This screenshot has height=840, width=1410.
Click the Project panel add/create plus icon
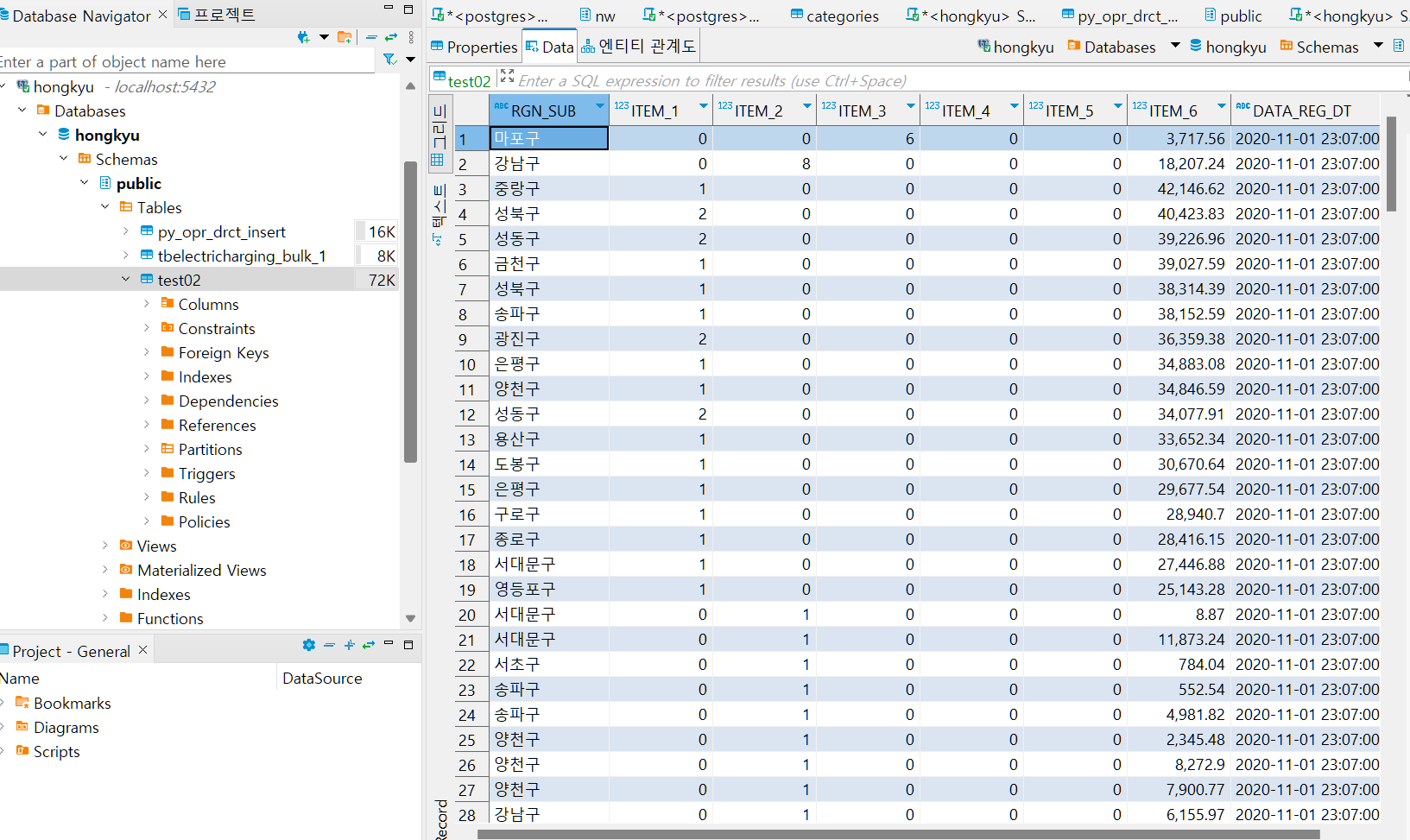coord(349,645)
